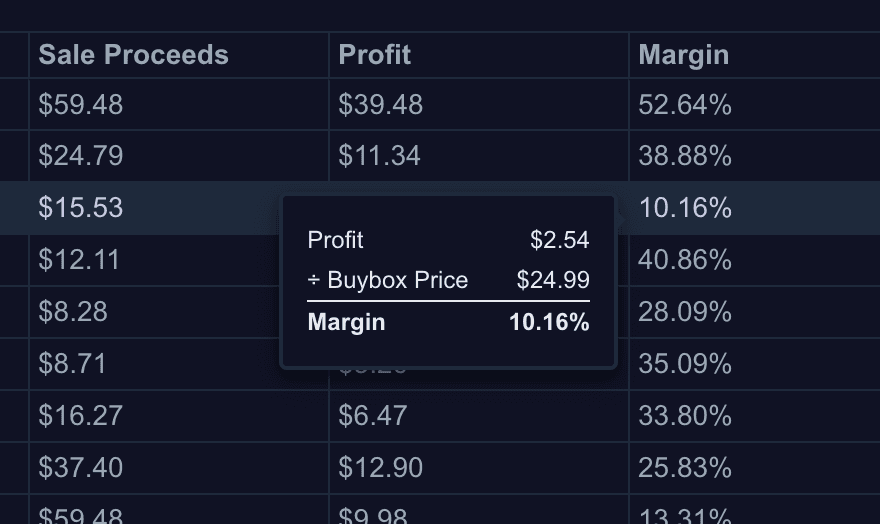Image resolution: width=880 pixels, height=524 pixels.
Task: Click the $6.47 profit value
Action: (373, 416)
